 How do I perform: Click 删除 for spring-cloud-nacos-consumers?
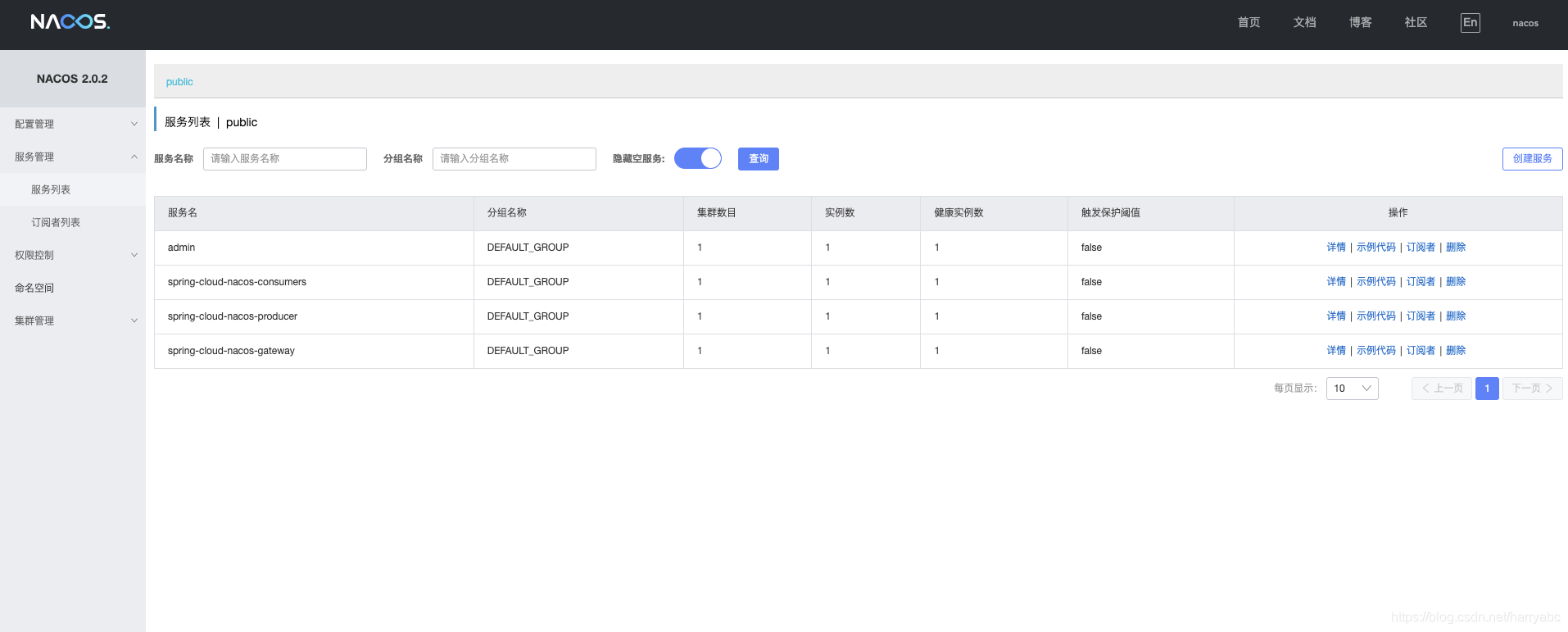(x=1456, y=282)
